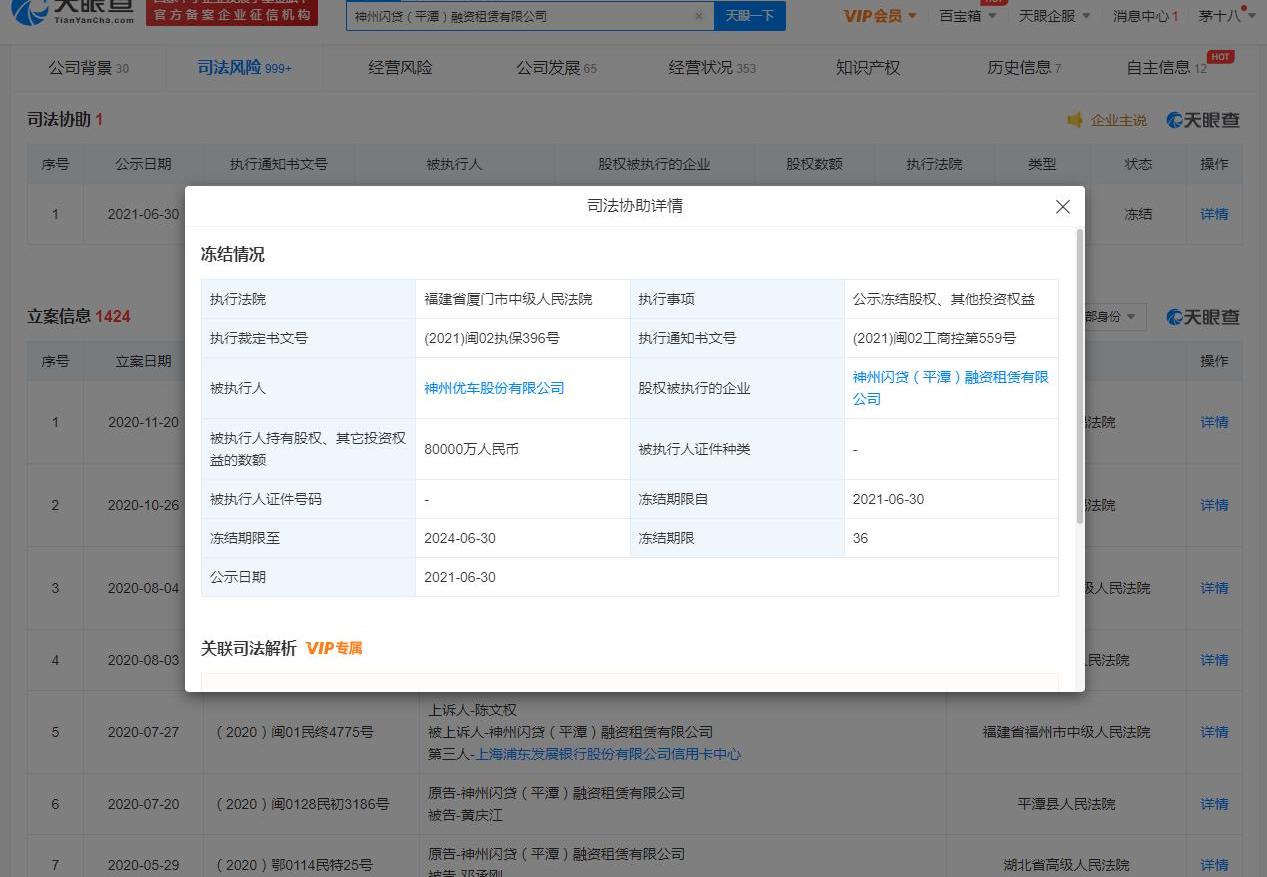View 详情 for the 2020-10-26 case
This screenshot has height=877, width=1267.
pos(1214,505)
